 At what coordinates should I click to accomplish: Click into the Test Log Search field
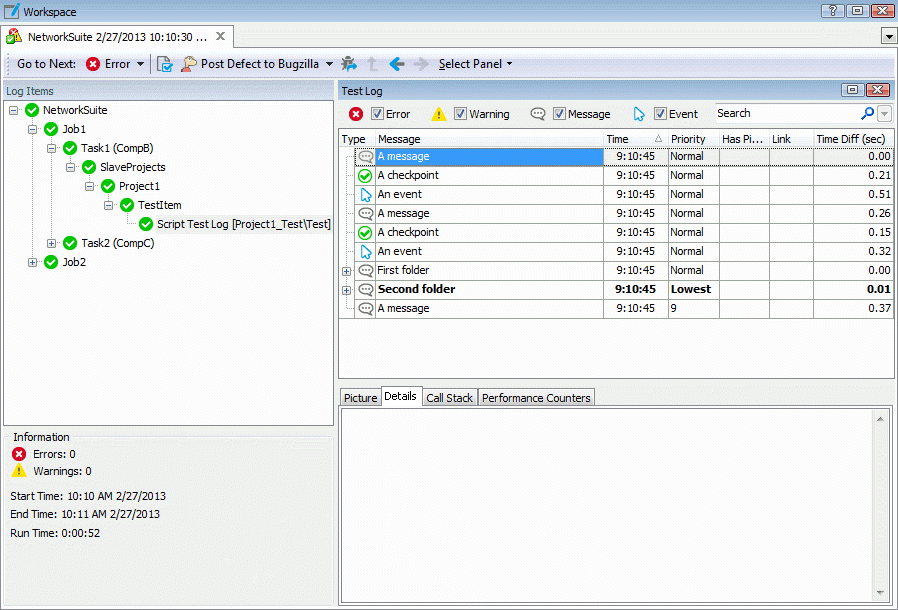tap(787, 113)
